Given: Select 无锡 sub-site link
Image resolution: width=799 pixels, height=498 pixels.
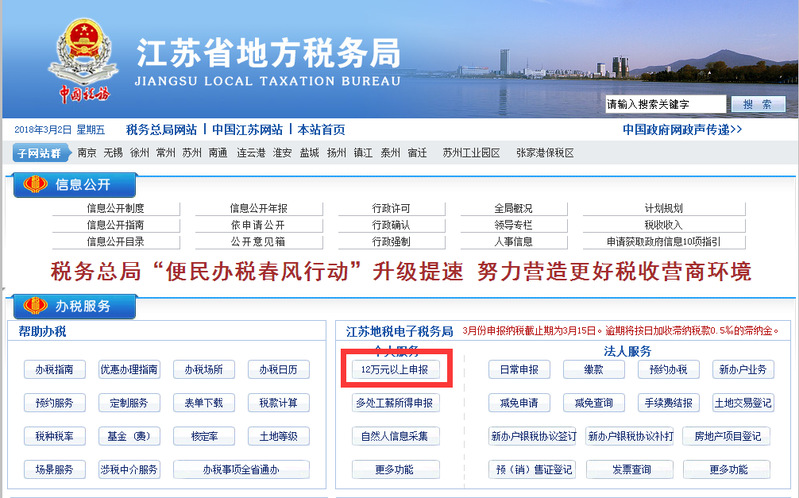Looking at the screenshot, I should click(113, 153).
